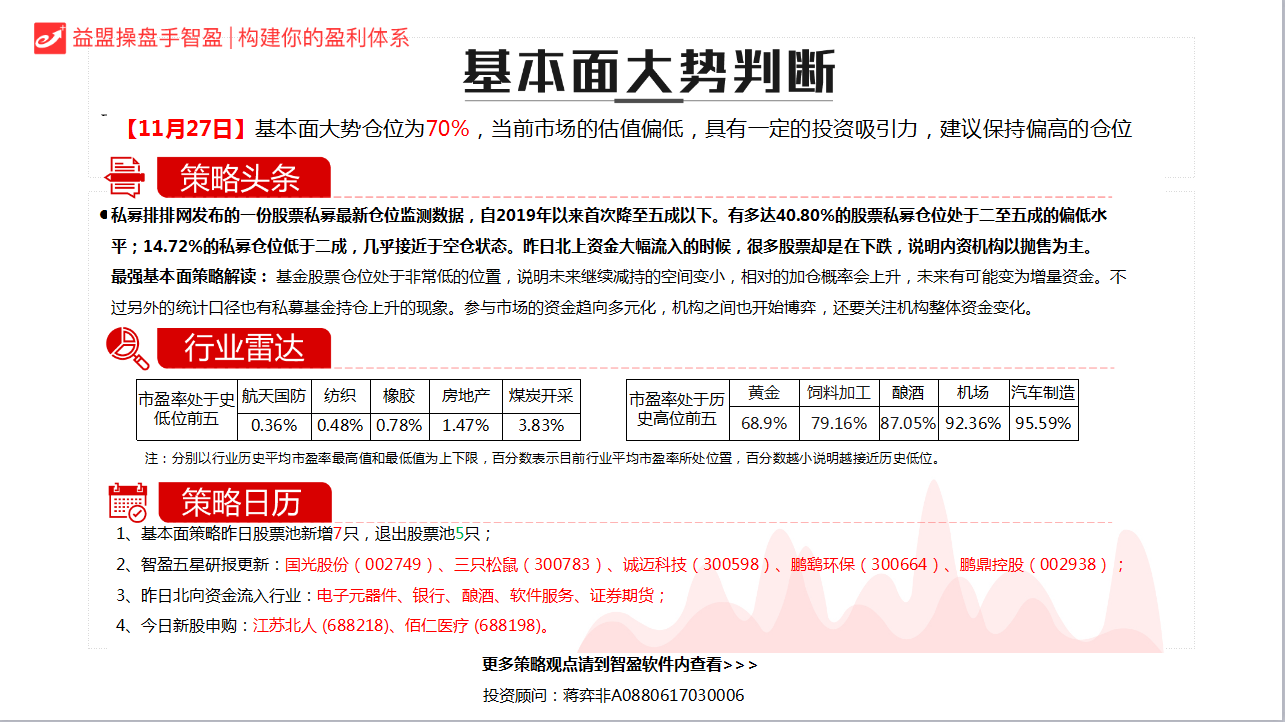Screen dimensions: 1285x722
Task: Click the calendar icon beside 策略日历
Action: click(127, 502)
